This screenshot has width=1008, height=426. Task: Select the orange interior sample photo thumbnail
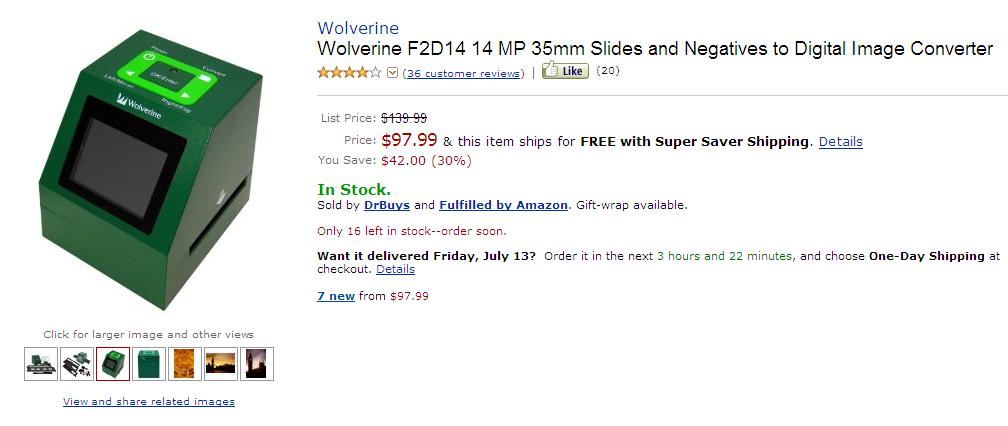tap(185, 364)
